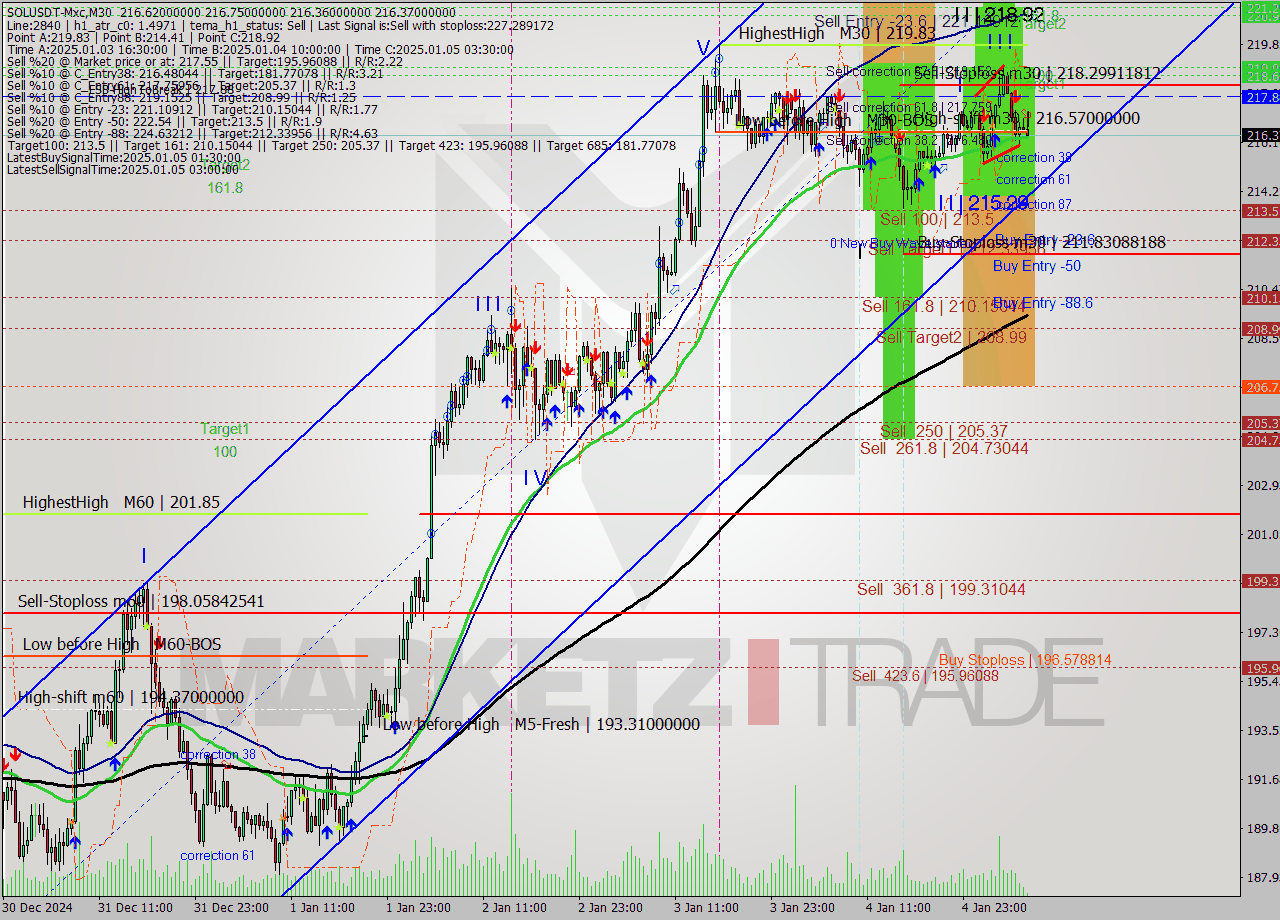This screenshot has height=920, width=1280.
Task: Click the '3 Jan 23:00' time axis label
Action: (x=802, y=908)
